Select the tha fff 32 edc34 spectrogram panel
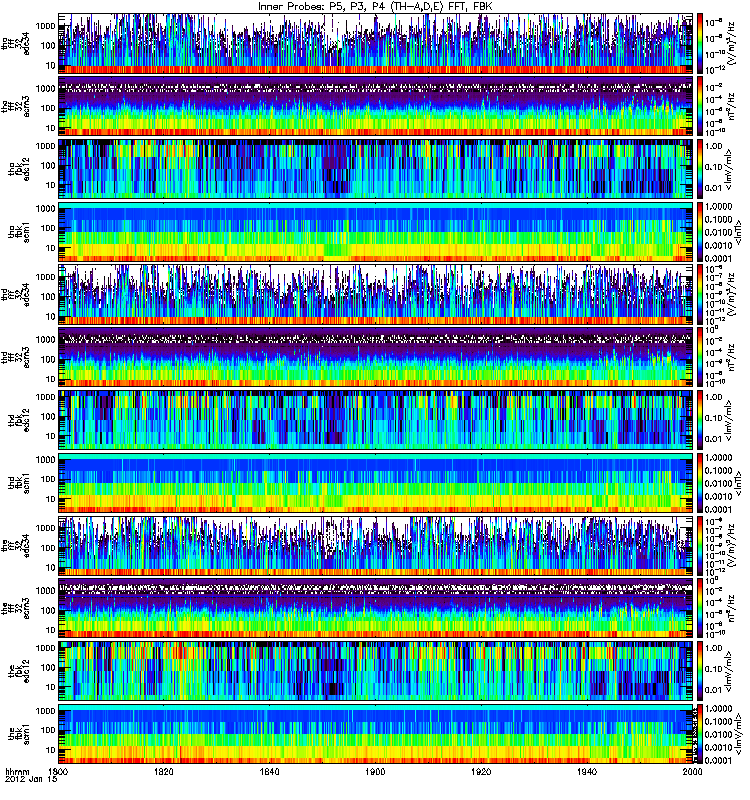750x800 pixels. (x=375, y=43)
